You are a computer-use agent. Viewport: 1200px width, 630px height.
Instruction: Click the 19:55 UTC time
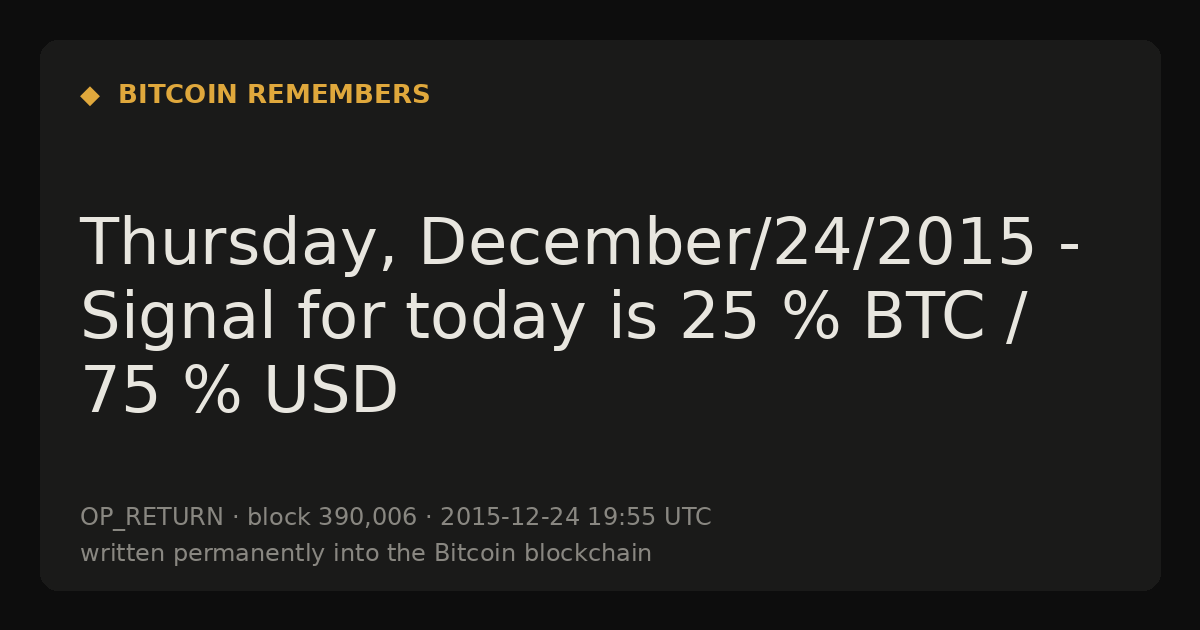(649, 517)
